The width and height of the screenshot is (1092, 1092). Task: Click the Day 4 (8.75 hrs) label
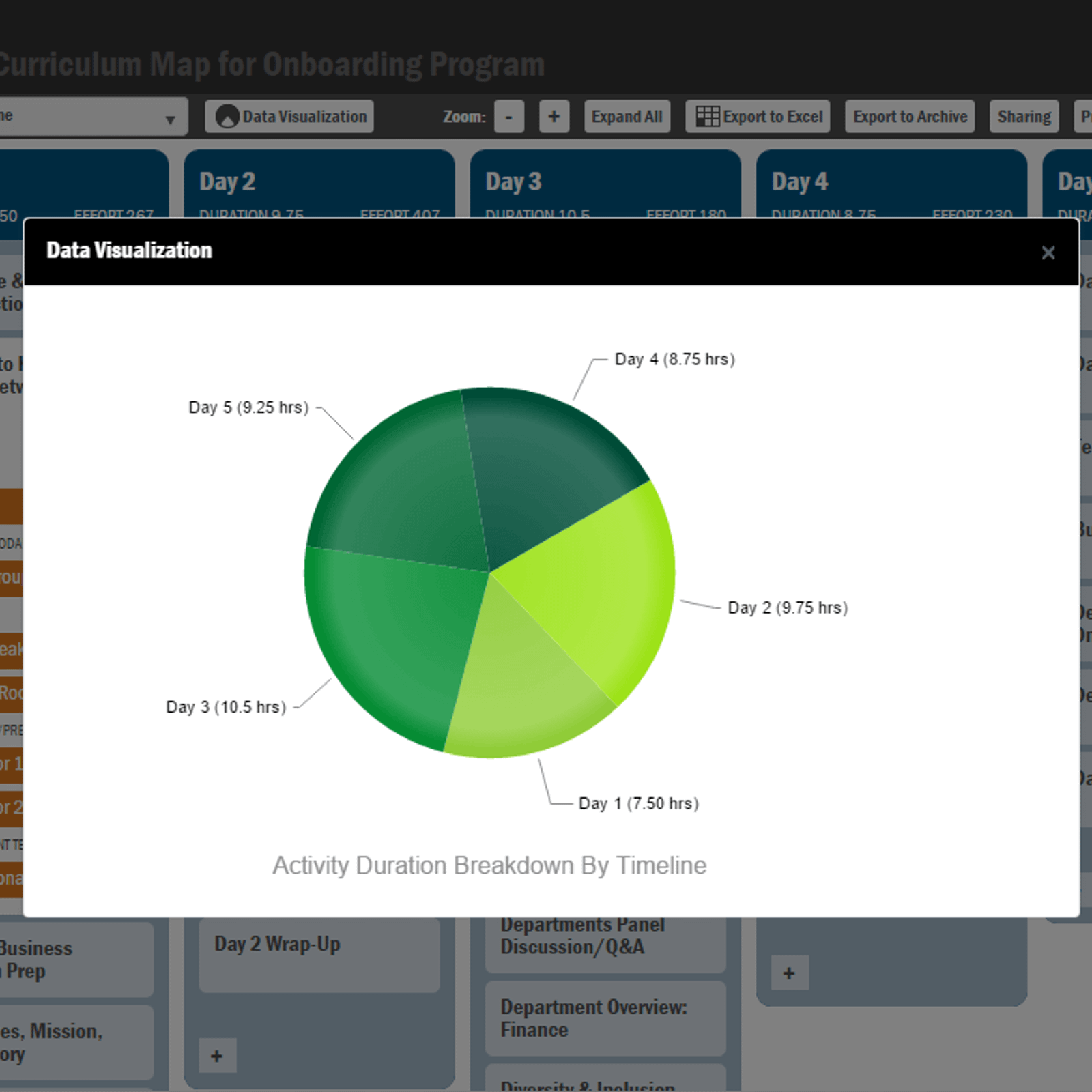tap(674, 360)
